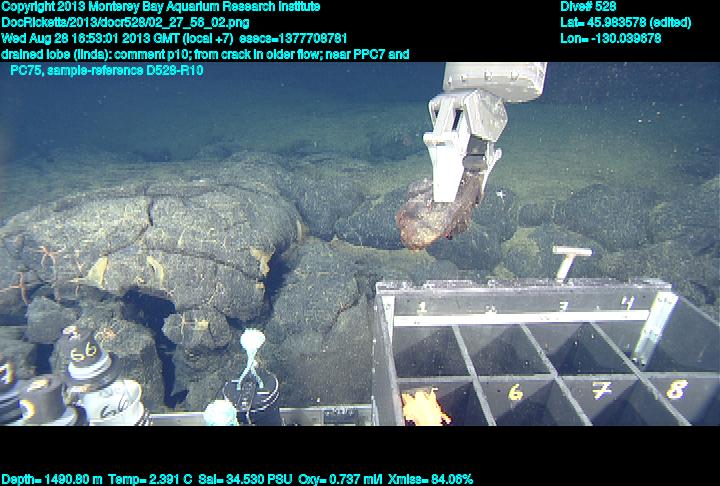Click the Dive# 528 label
Screen dimensions: 720x486
pos(588,7)
